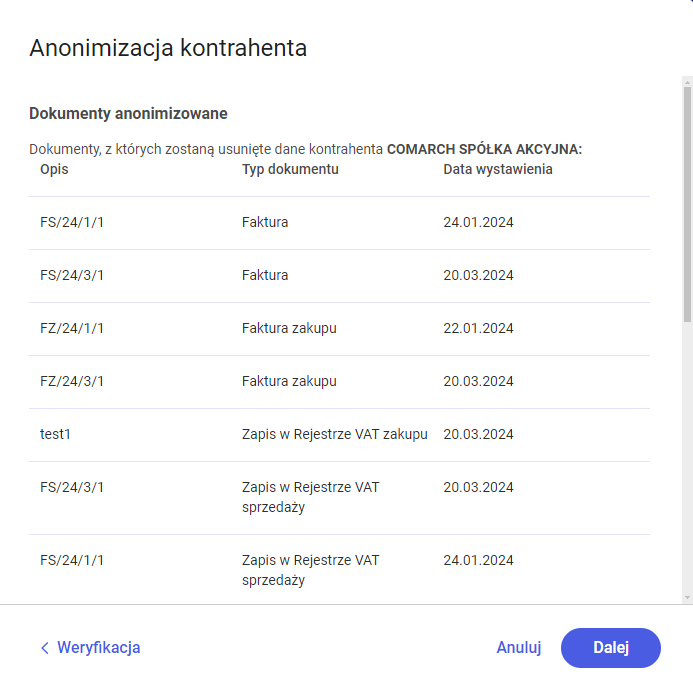The width and height of the screenshot is (693, 686).
Task: Click the Opis column header
Action: click(54, 169)
